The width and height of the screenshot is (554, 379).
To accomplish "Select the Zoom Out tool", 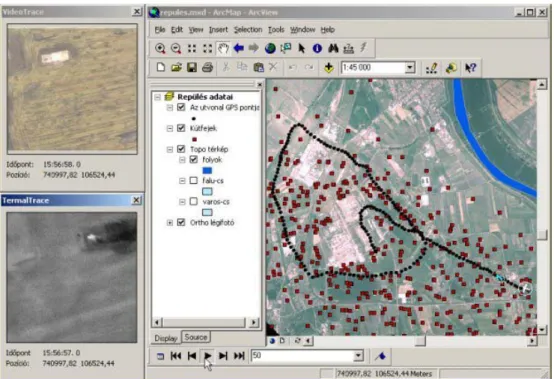I will click(176, 48).
